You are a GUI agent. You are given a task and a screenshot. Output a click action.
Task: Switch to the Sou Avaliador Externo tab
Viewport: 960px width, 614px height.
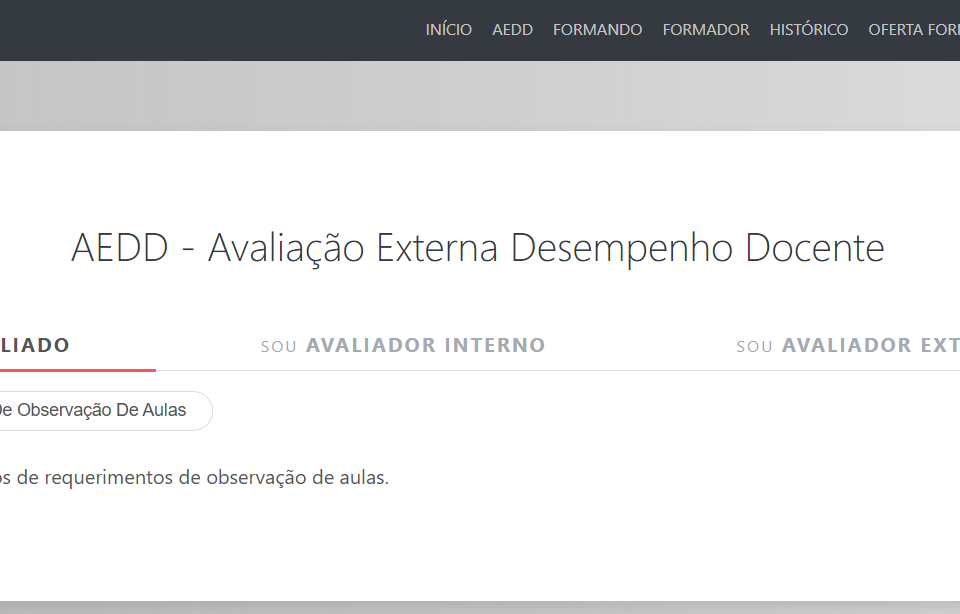pos(848,346)
